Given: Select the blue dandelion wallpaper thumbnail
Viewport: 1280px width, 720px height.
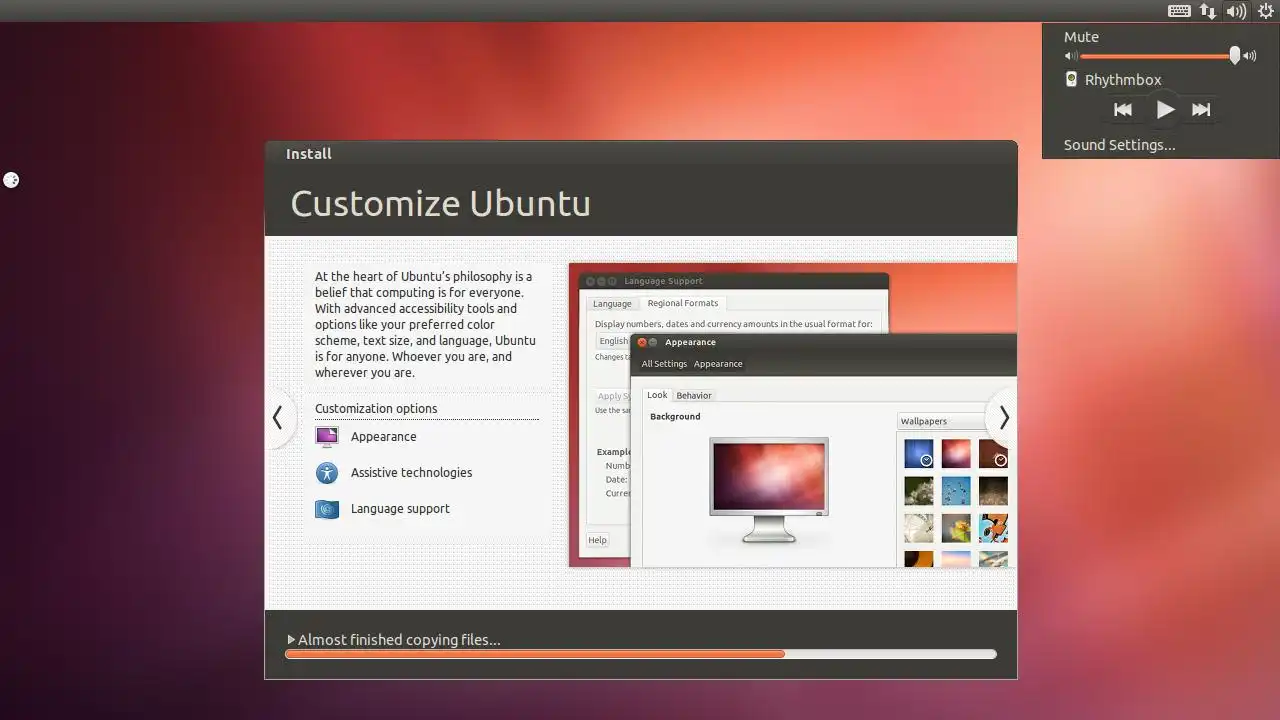Looking at the screenshot, I should click(956, 491).
